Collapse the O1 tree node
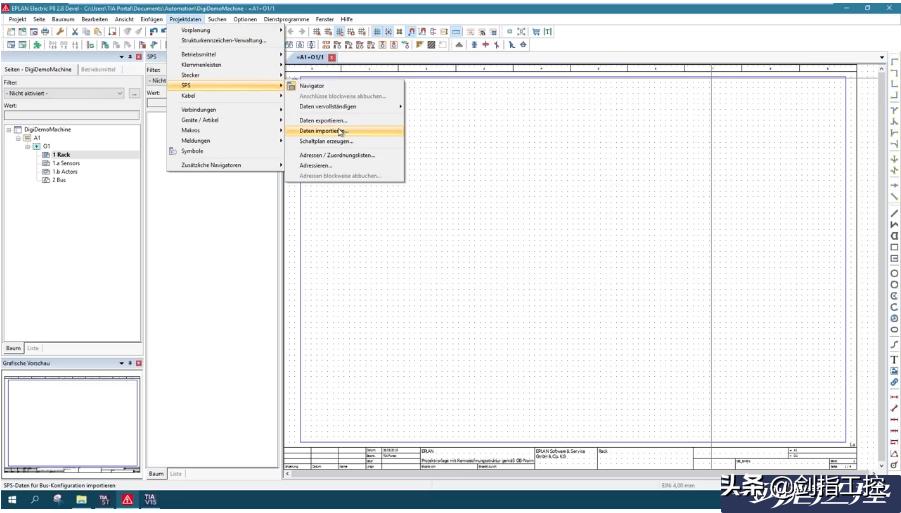The height and width of the screenshot is (513, 901). (x=27, y=146)
